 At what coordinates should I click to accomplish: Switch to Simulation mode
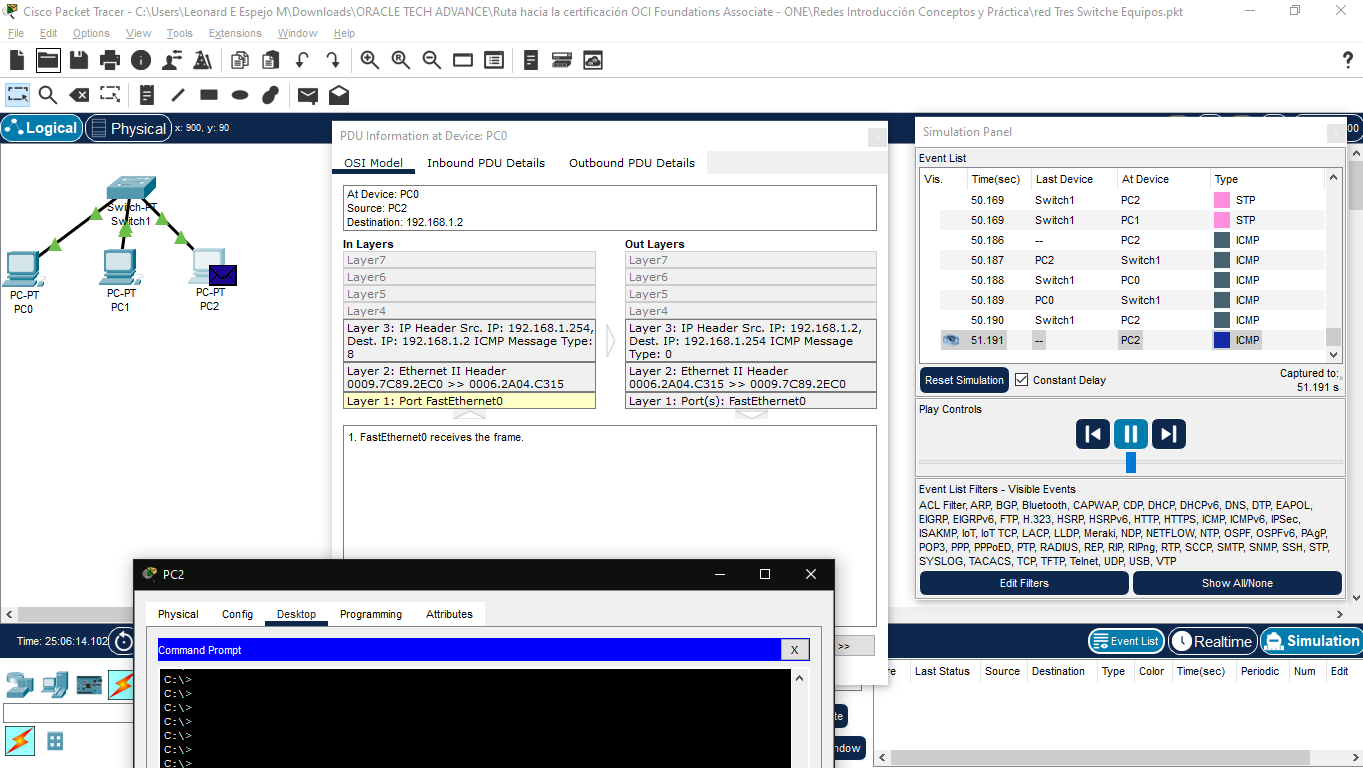coord(1311,641)
